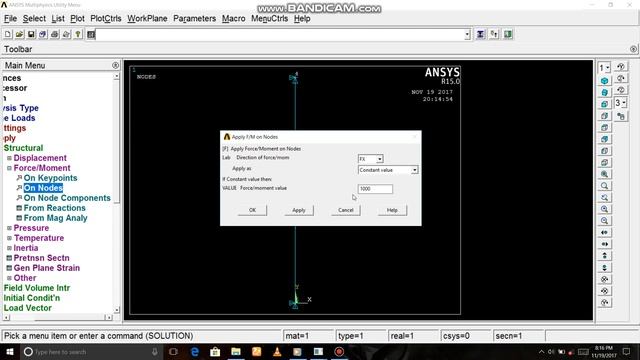Select the Front View icon

point(605,104)
